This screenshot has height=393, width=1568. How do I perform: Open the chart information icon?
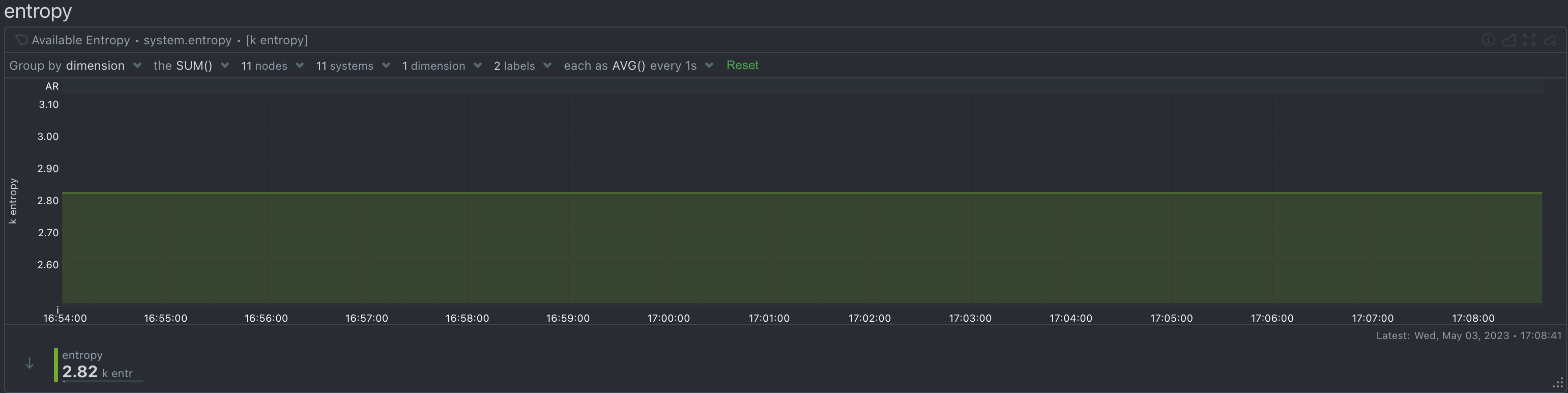1488,40
